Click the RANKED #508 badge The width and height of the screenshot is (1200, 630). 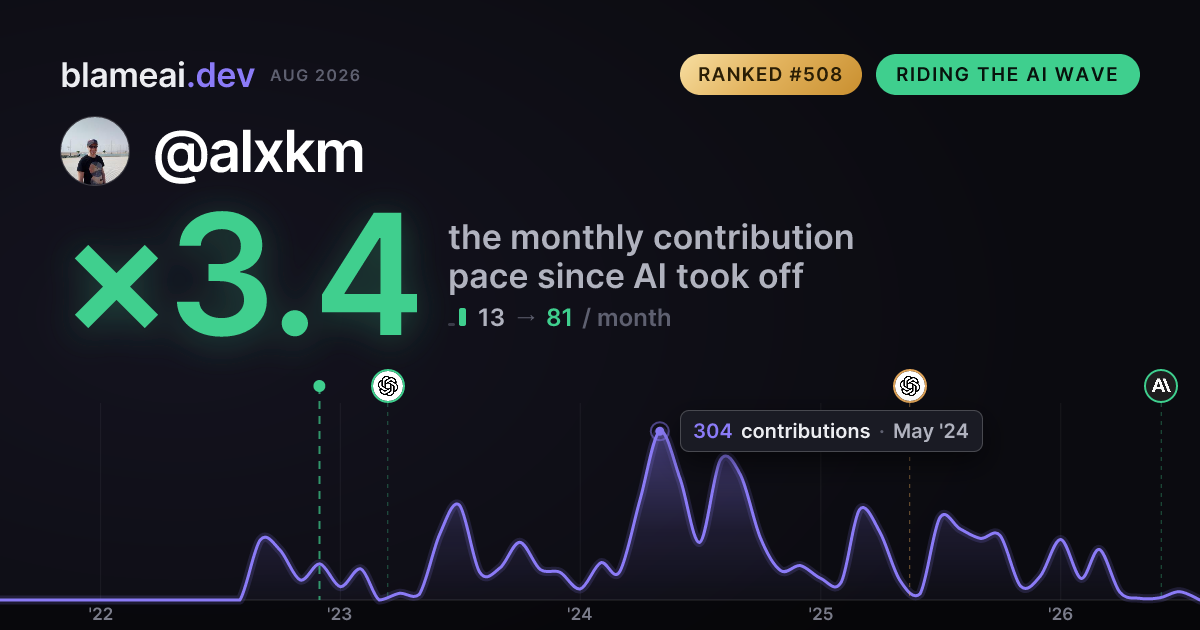coord(771,75)
